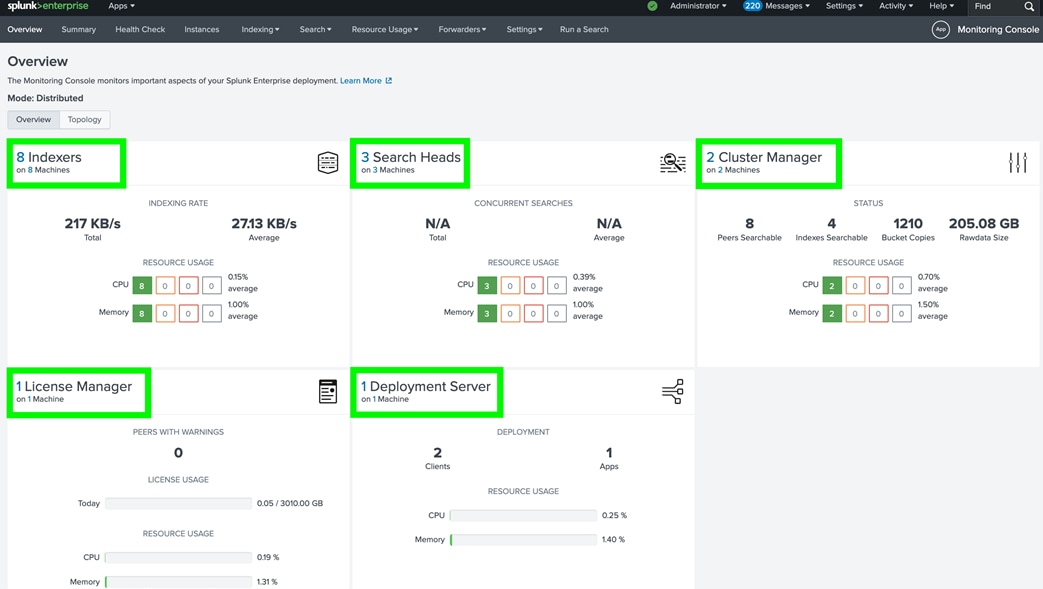Open the Learn More external link icon
The height and width of the screenshot is (589, 1043).
pyautogui.click(x=389, y=81)
